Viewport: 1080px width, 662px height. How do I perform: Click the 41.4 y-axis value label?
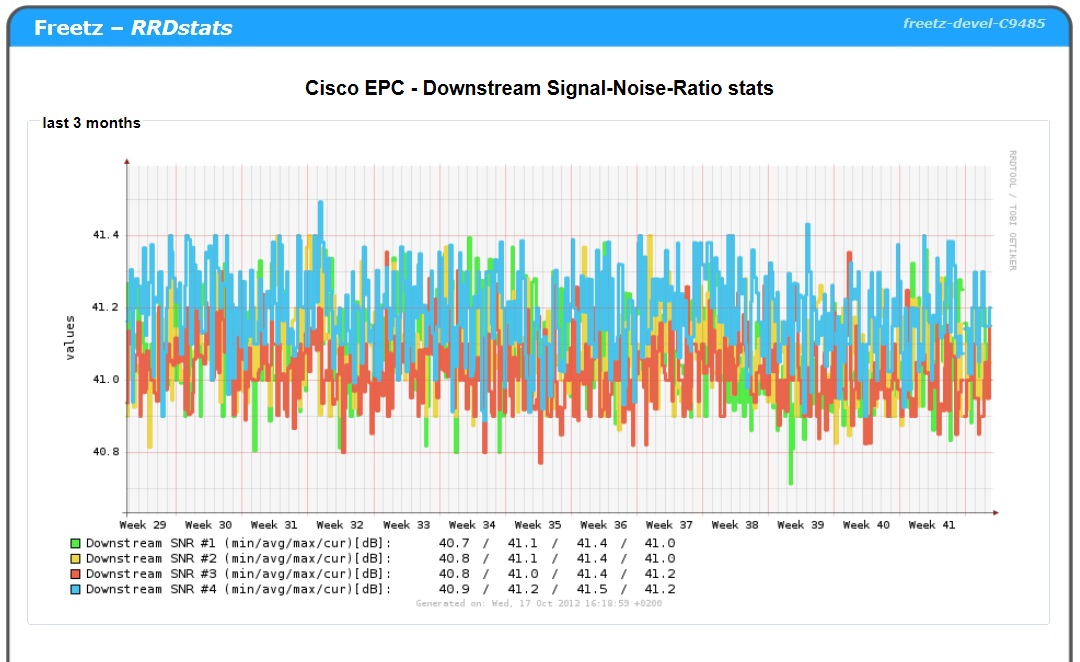(x=105, y=235)
